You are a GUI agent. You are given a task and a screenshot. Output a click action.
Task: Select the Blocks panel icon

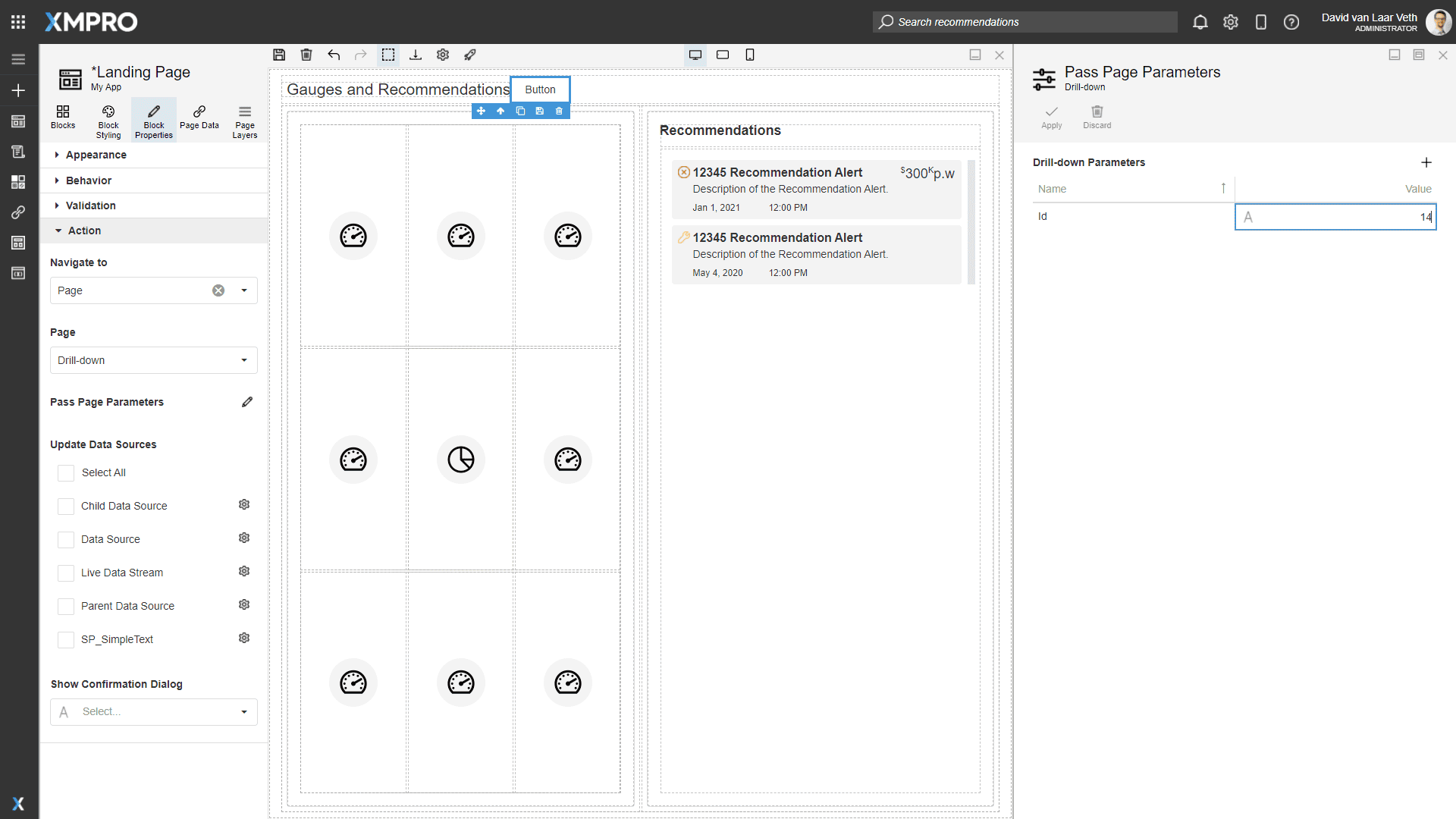coord(63,119)
